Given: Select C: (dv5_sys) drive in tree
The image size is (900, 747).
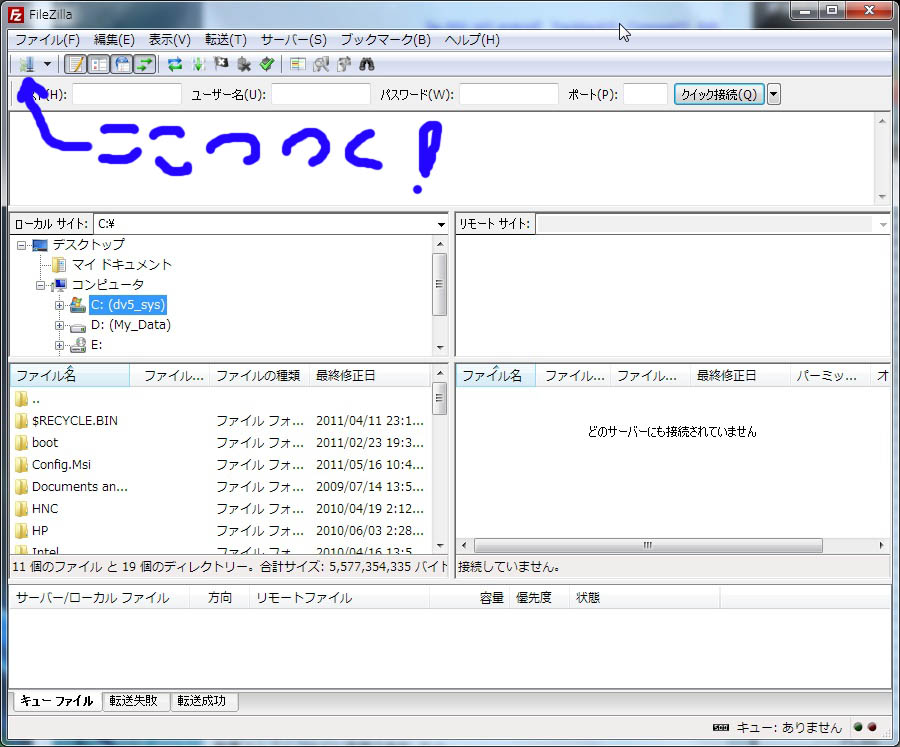Looking at the screenshot, I should (x=128, y=305).
